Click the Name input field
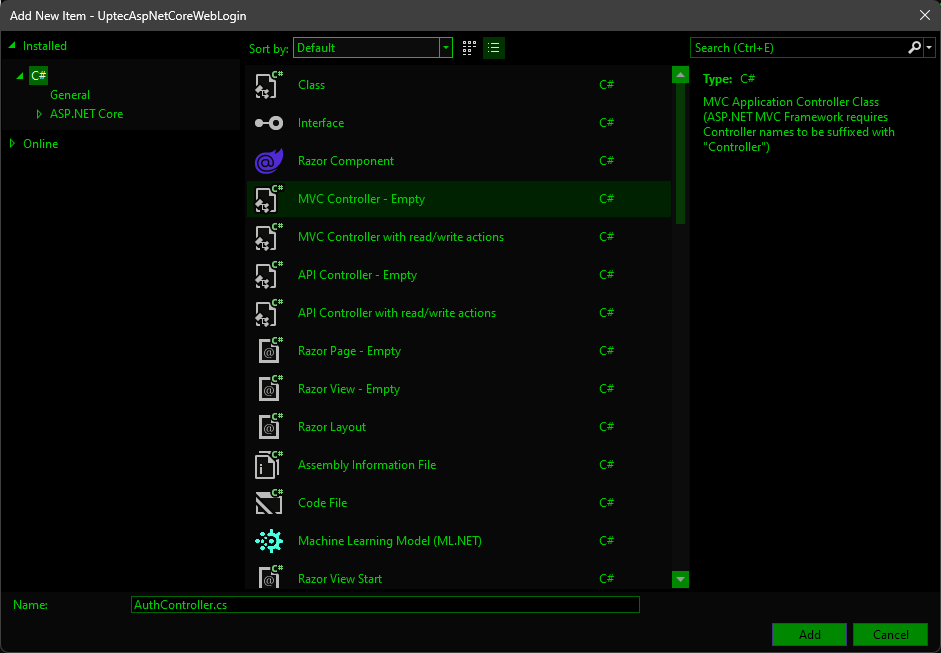This screenshot has height=653, width=941. tap(385, 605)
